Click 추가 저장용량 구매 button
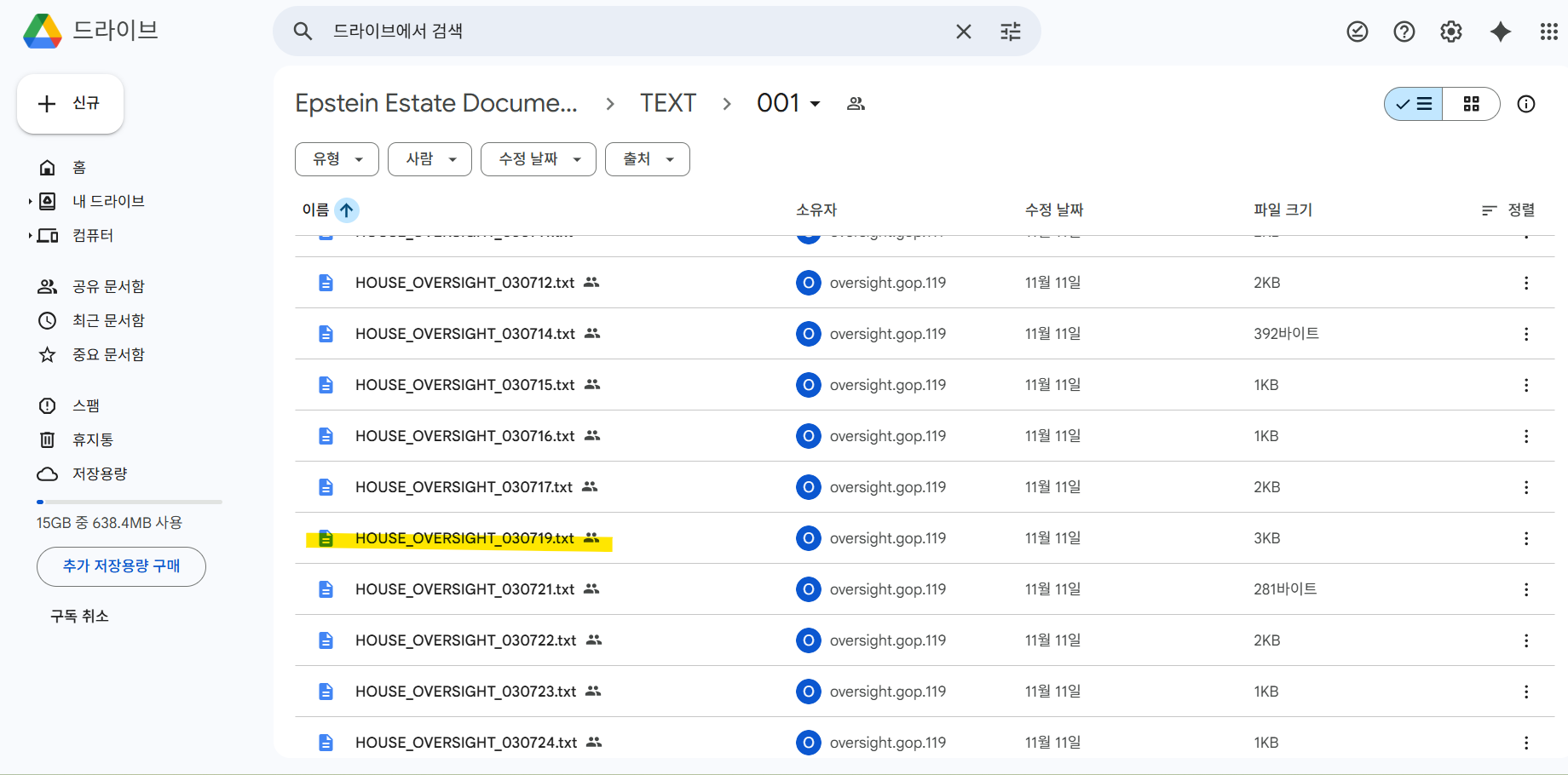The height and width of the screenshot is (775, 1568). click(x=121, y=566)
